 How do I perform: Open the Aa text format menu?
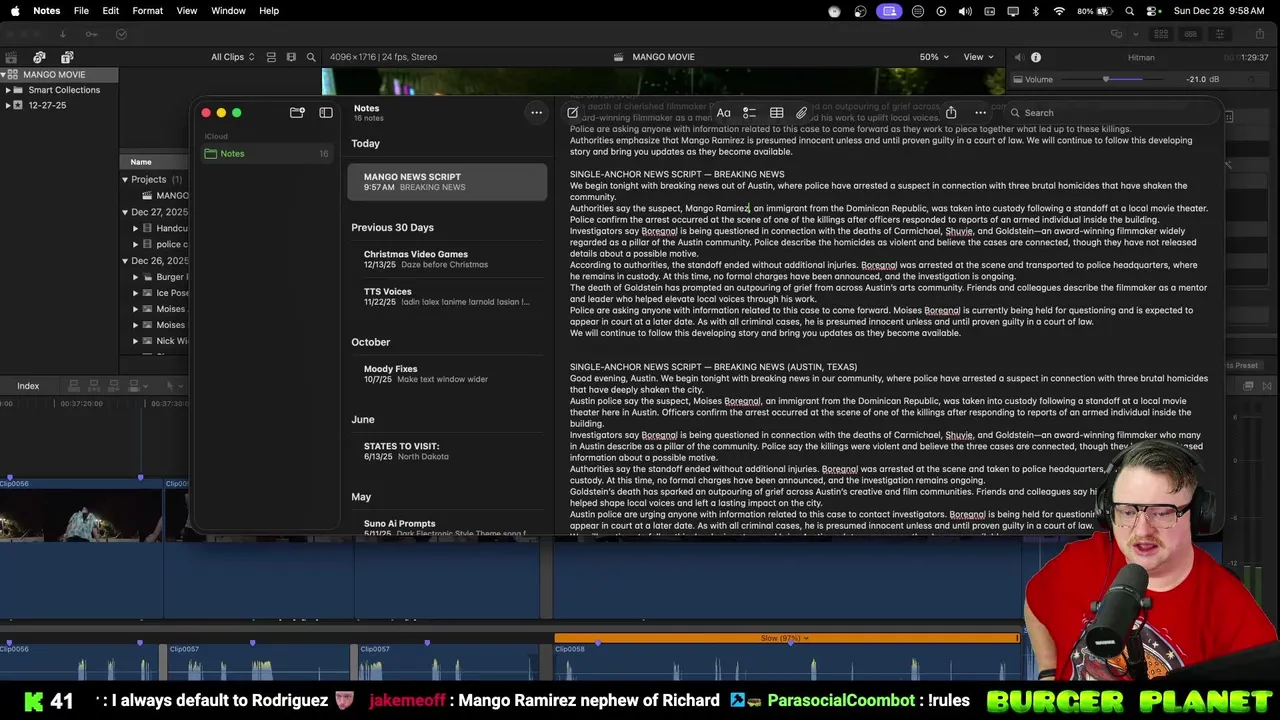(x=723, y=113)
